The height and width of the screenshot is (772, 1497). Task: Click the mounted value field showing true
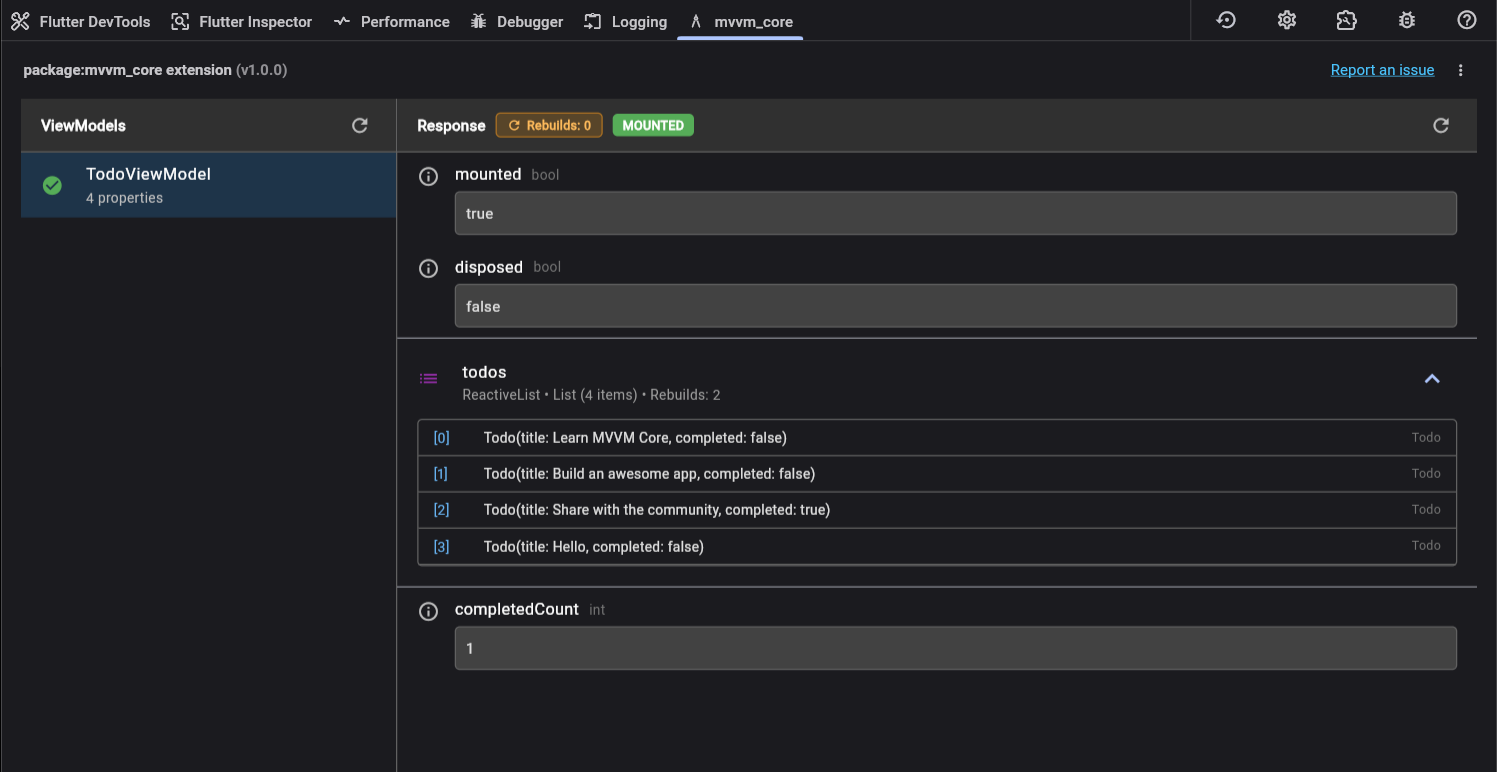pos(955,213)
